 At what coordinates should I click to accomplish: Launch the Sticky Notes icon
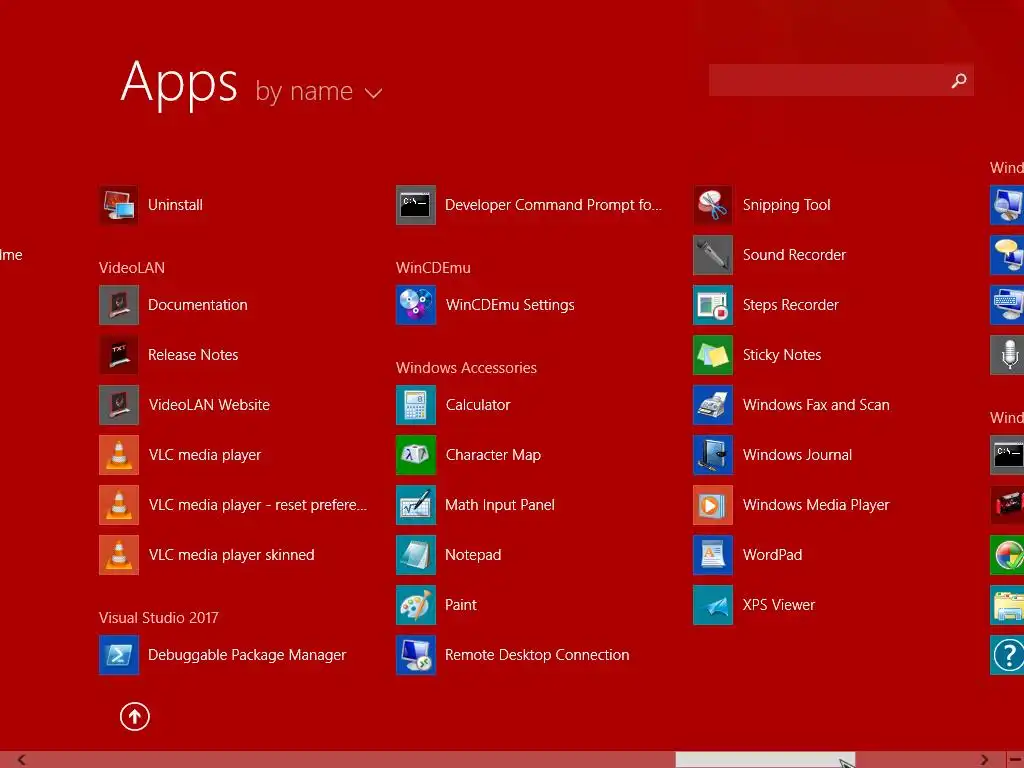tap(713, 355)
